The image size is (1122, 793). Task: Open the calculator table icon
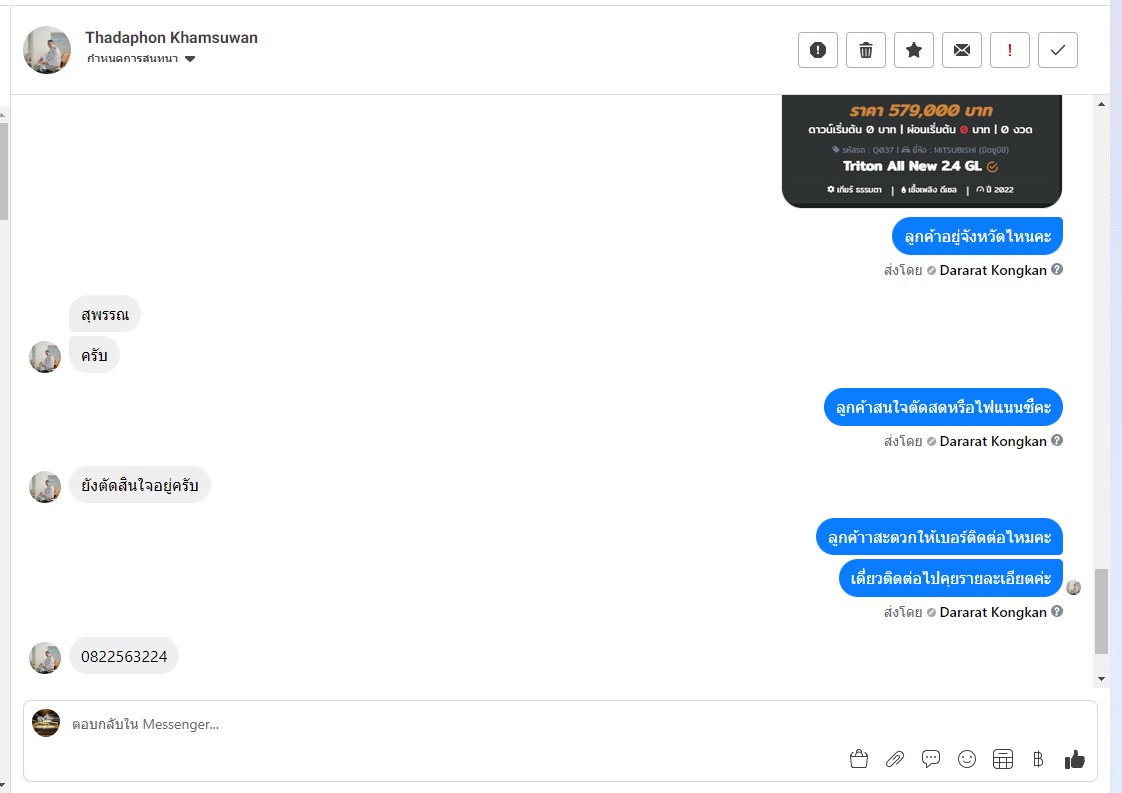coord(1002,759)
